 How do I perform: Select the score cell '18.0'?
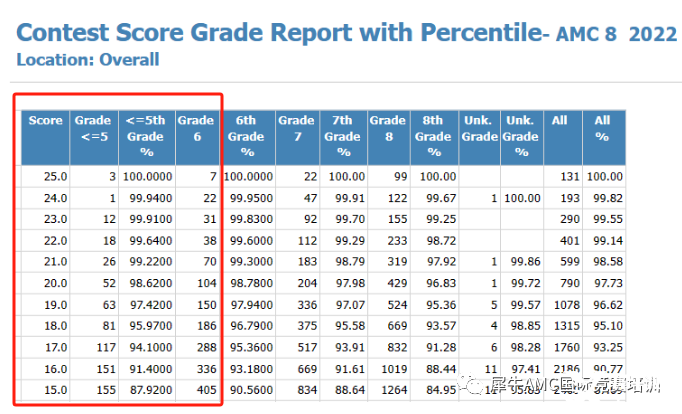coord(55,326)
